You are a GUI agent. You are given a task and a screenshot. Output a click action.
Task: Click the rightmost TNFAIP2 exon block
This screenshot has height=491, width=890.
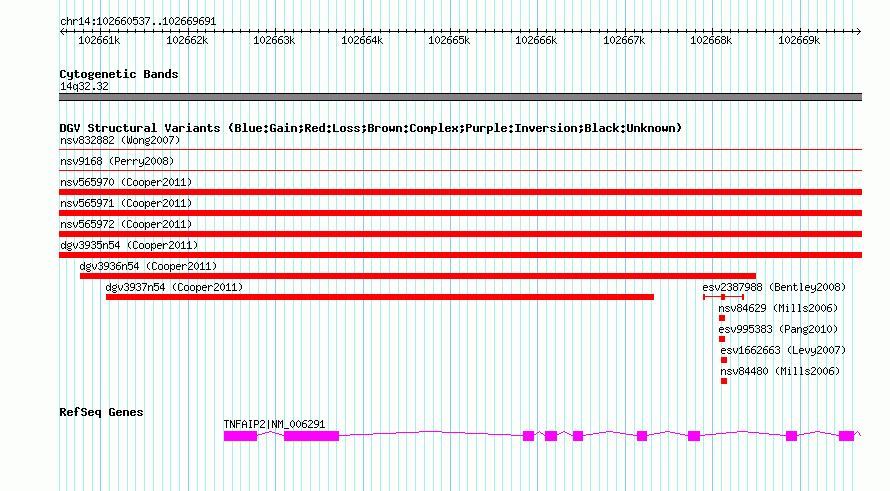[846, 436]
